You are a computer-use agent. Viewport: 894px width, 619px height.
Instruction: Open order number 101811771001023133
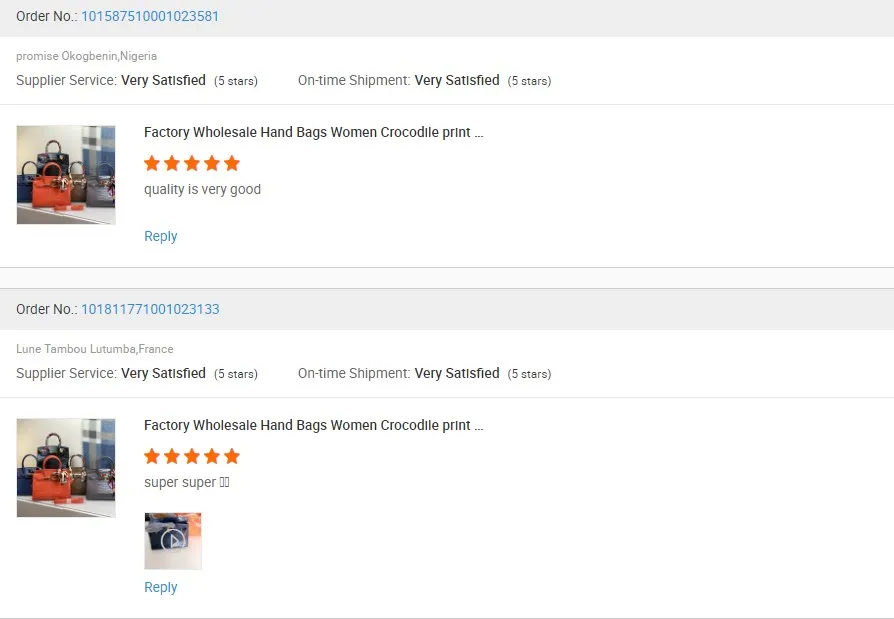[150, 309]
